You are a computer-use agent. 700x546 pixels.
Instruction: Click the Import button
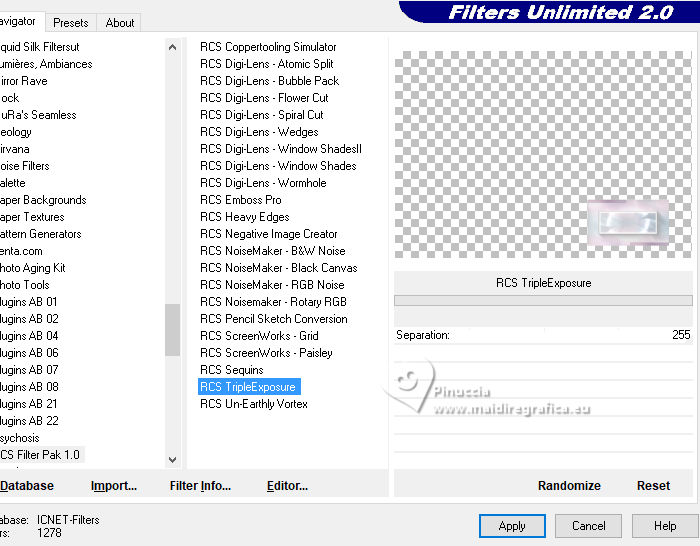(114, 486)
